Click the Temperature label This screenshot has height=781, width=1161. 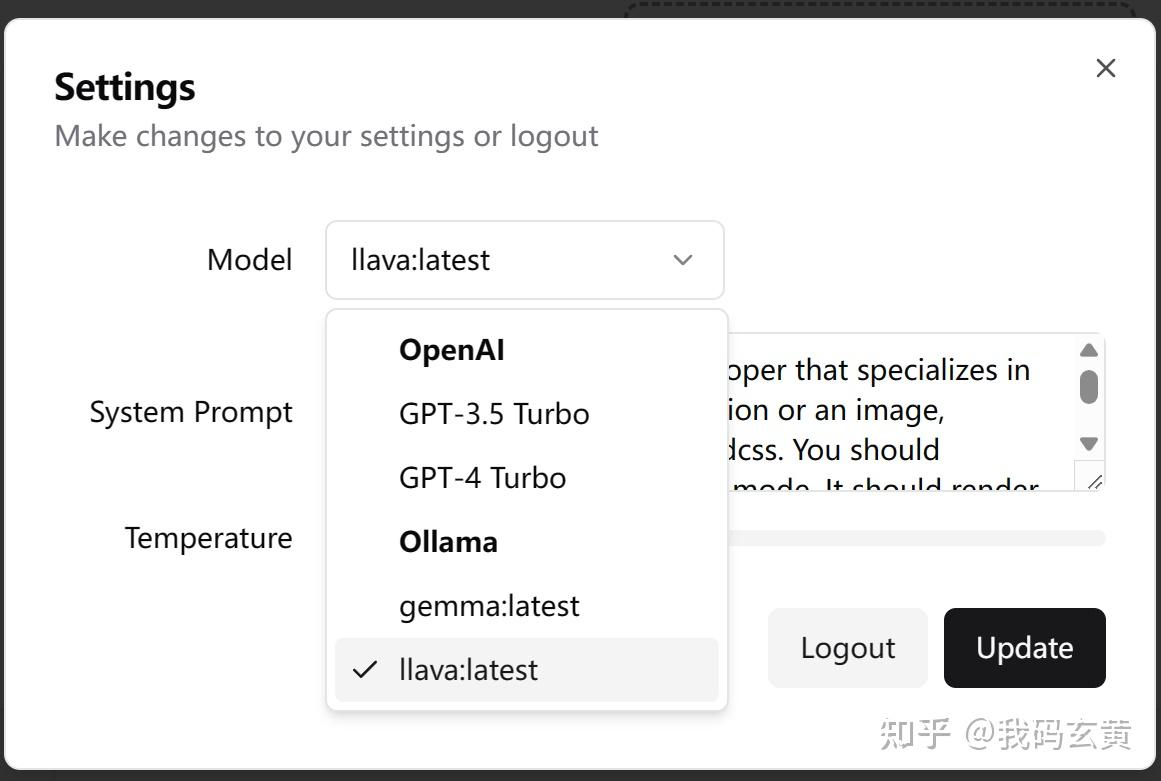tap(207, 538)
